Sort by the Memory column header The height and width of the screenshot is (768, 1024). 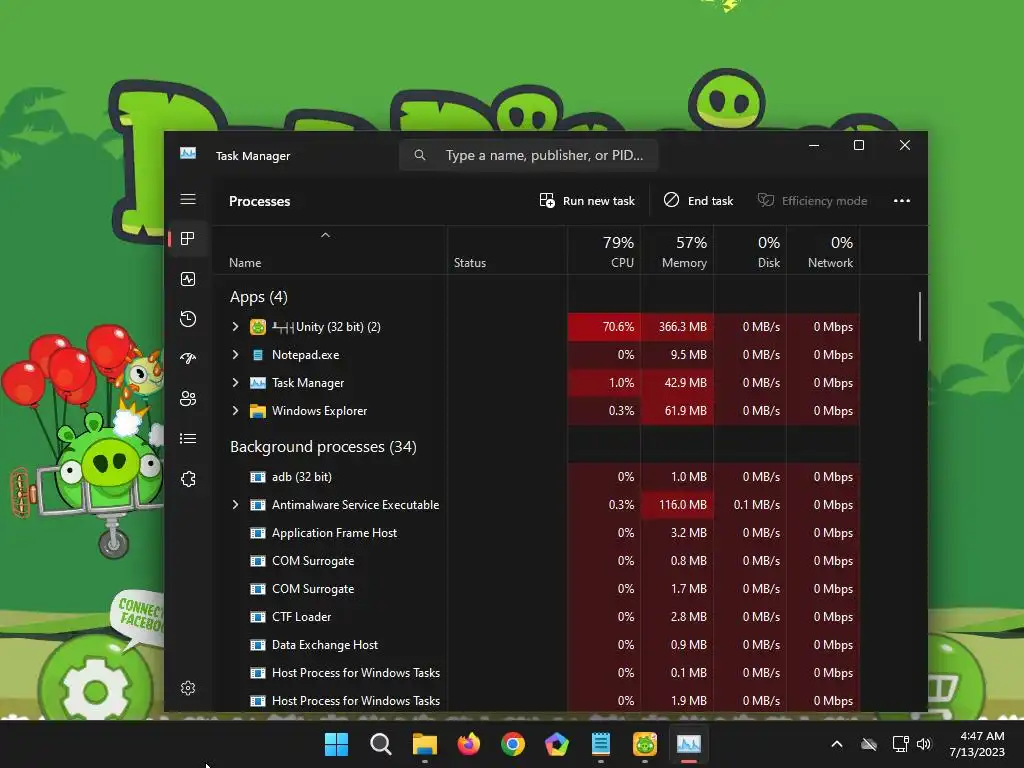tap(677, 251)
